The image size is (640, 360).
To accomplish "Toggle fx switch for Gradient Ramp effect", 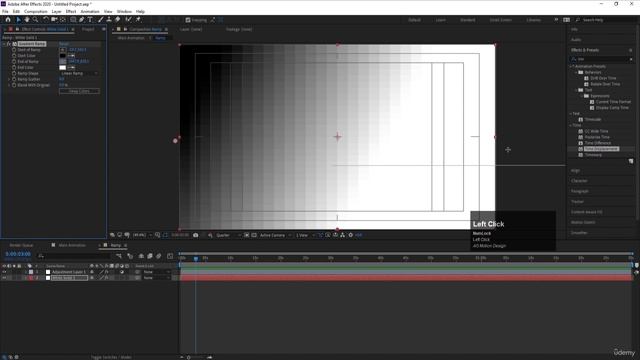I will (x=9, y=44).
